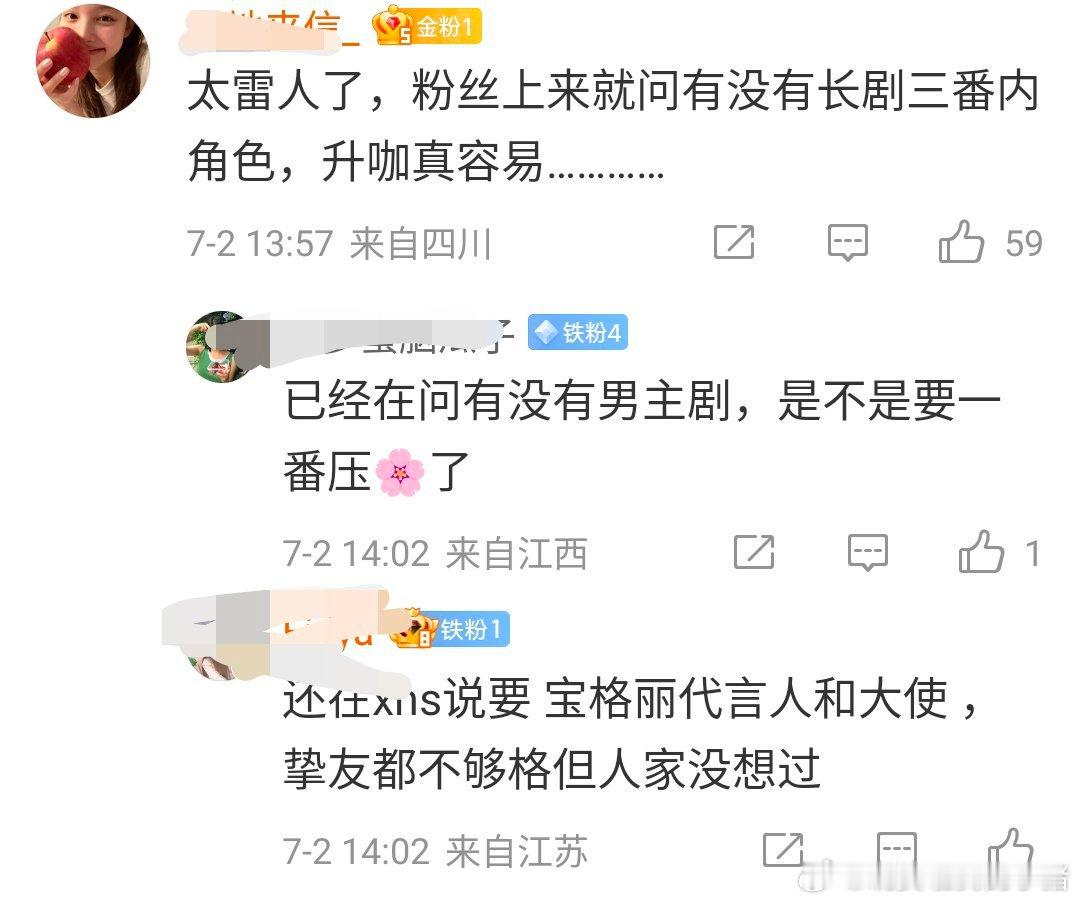Share the 江西 reply posted at 14:02

pos(754,552)
